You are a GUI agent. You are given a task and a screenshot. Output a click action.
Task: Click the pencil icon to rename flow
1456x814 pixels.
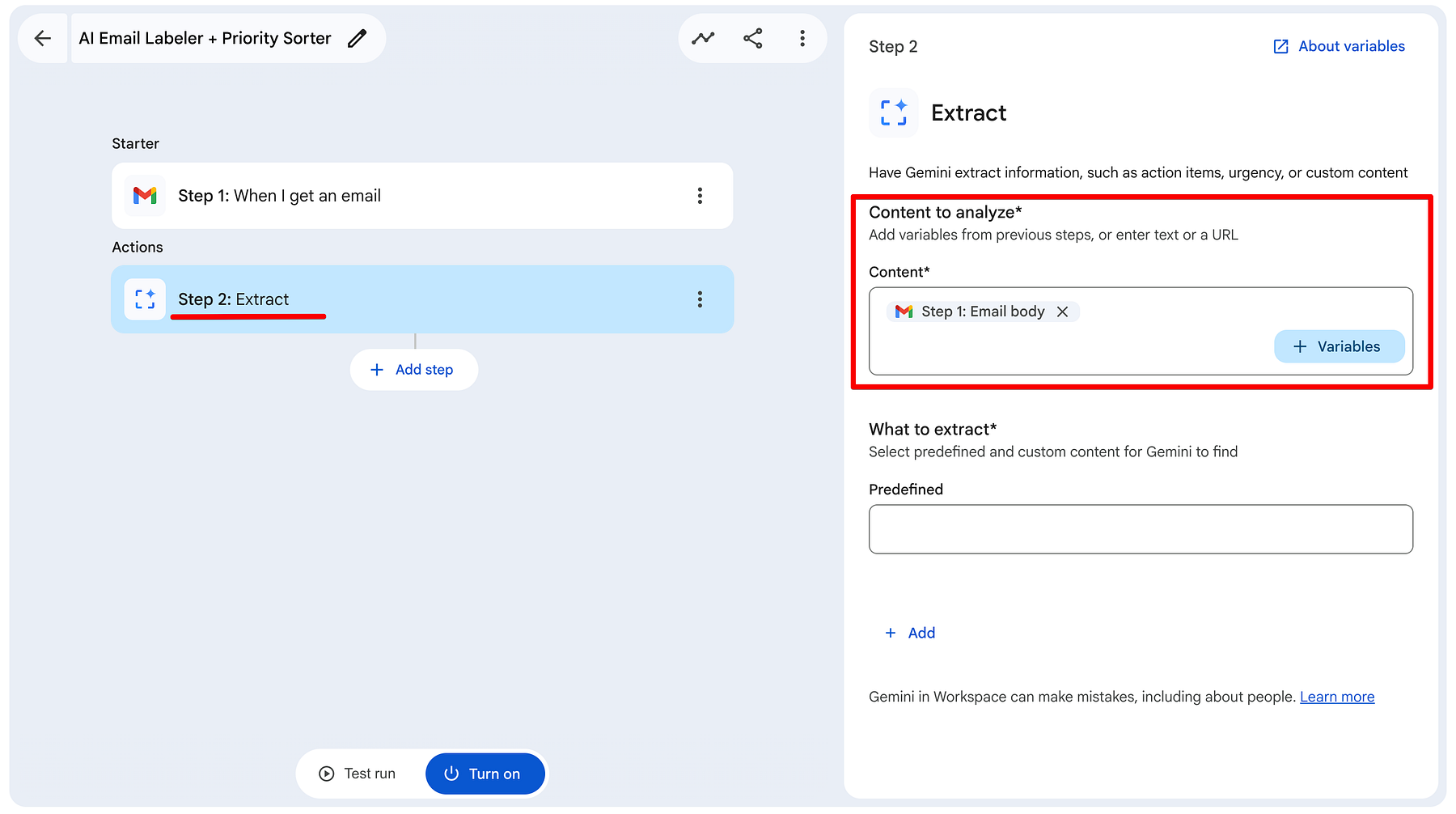[x=357, y=38]
